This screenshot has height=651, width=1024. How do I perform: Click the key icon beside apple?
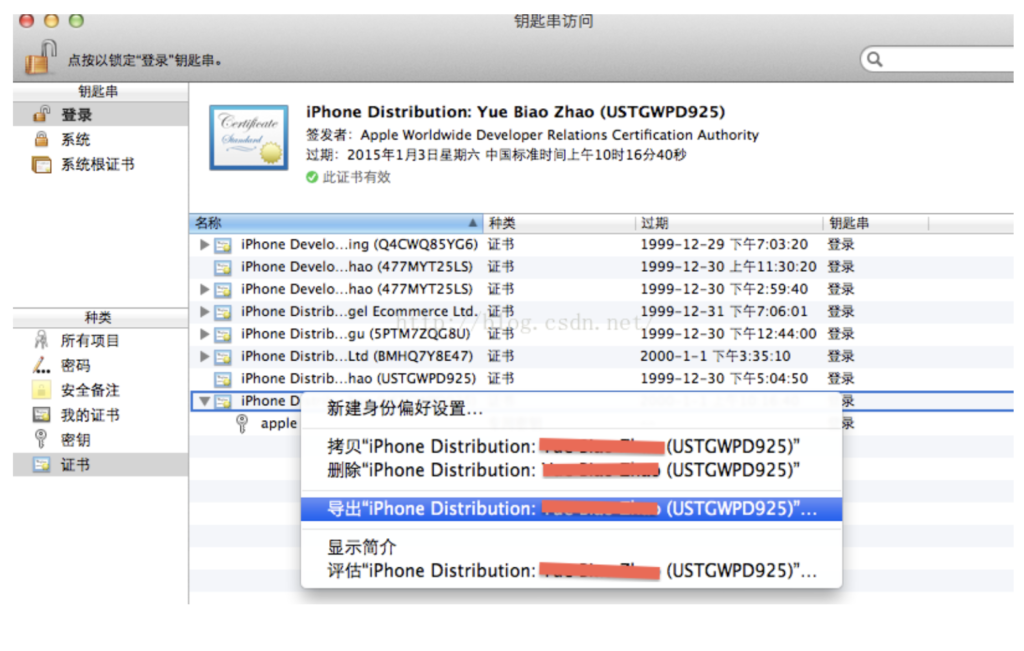[x=242, y=423]
